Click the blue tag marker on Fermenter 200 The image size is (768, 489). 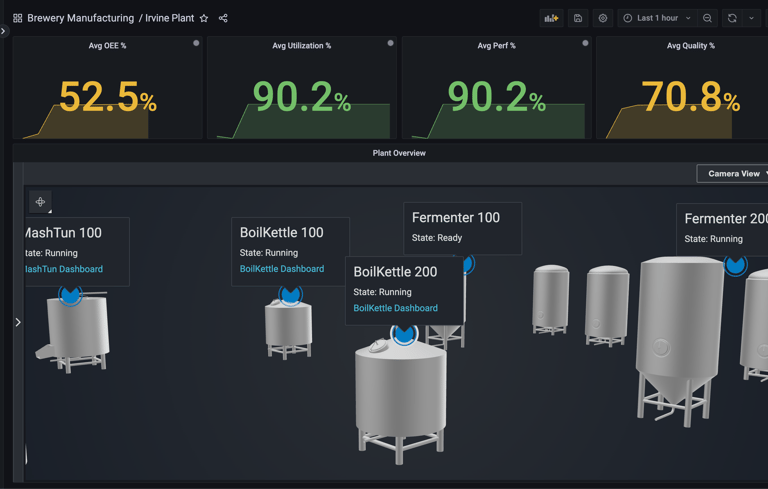click(x=735, y=265)
